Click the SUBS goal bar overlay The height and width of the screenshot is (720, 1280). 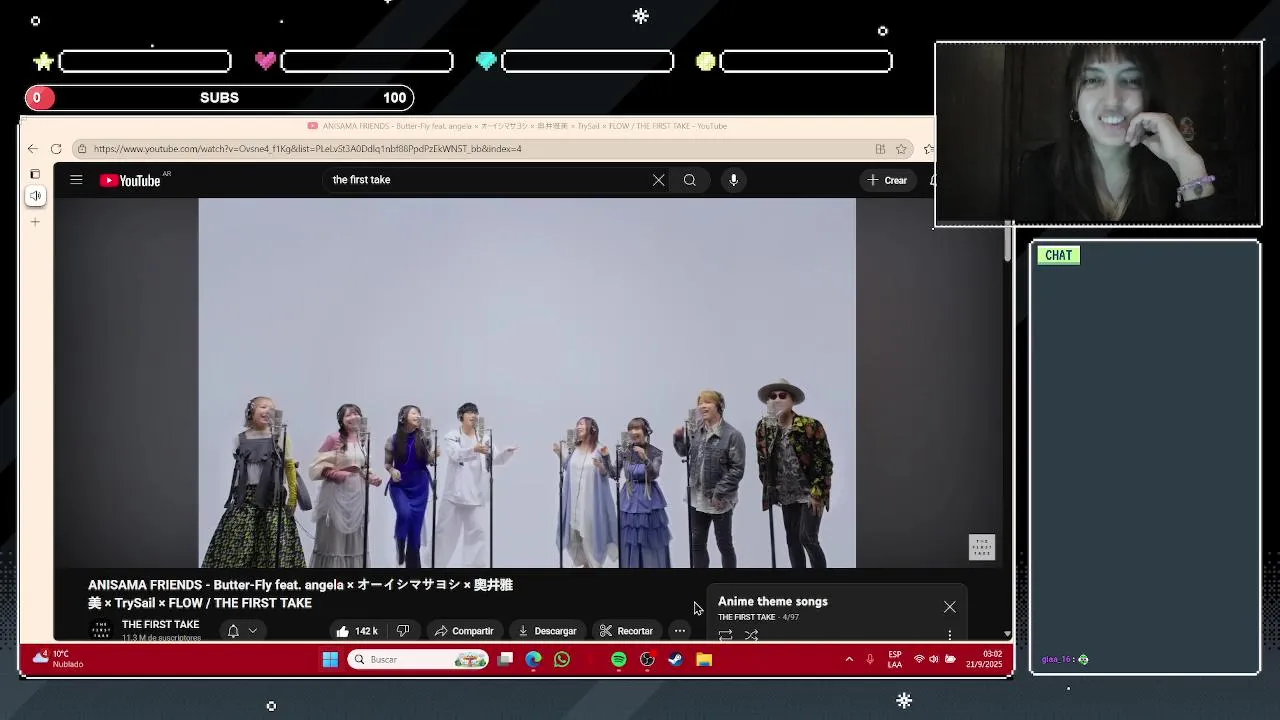click(x=219, y=97)
